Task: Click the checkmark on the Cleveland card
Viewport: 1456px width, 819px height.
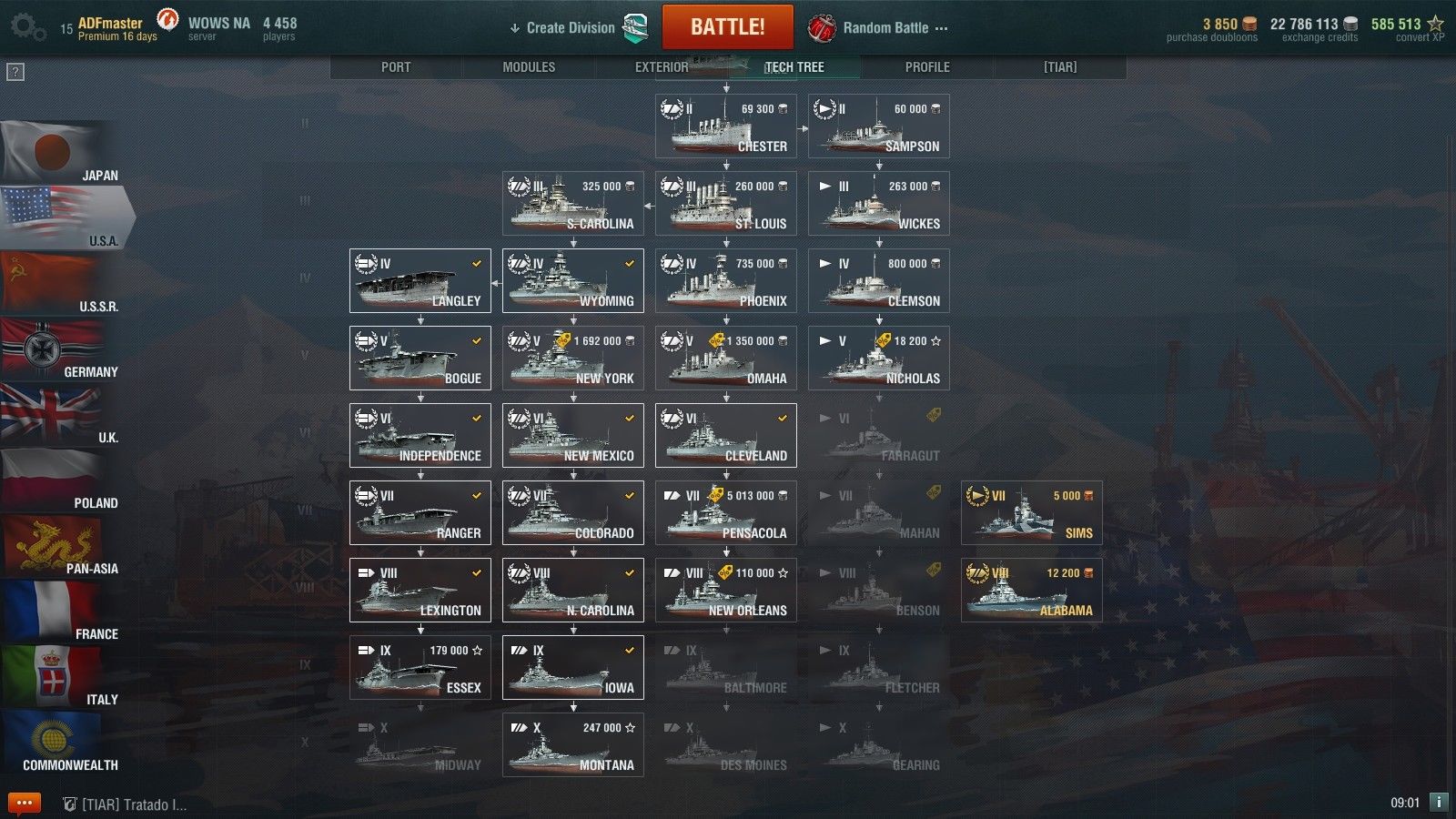Action: [x=783, y=418]
